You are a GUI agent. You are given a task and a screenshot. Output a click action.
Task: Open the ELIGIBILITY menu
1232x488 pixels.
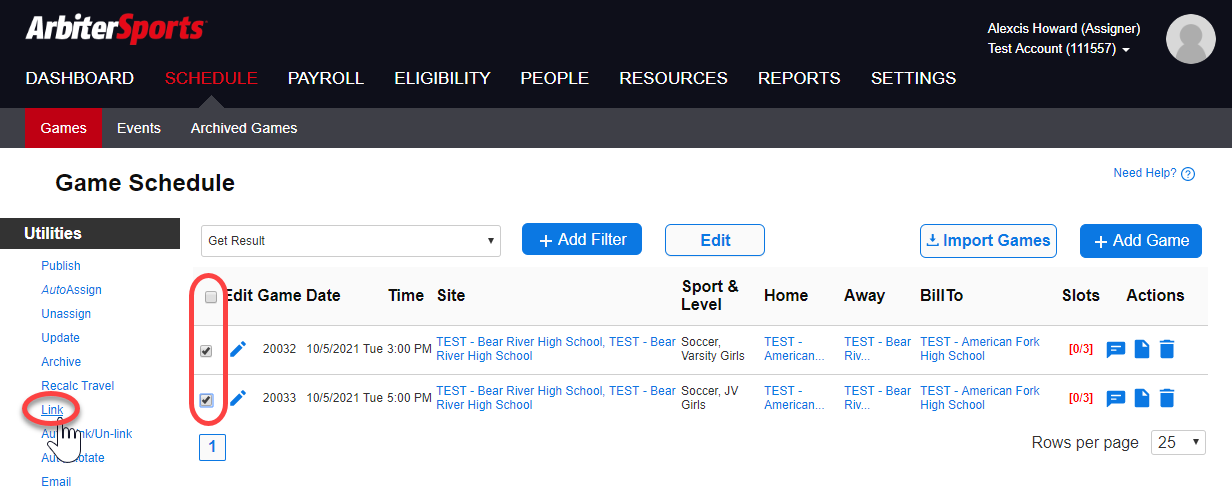pos(442,78)
